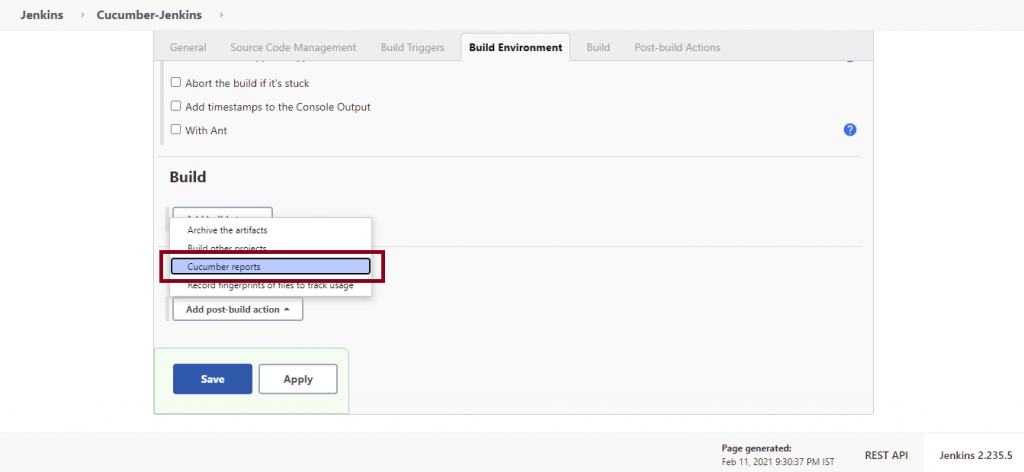This screenshot has width=1024, height=472.
Task: Toggle Add timestamps to the Console Output
Action: point(175,106)
